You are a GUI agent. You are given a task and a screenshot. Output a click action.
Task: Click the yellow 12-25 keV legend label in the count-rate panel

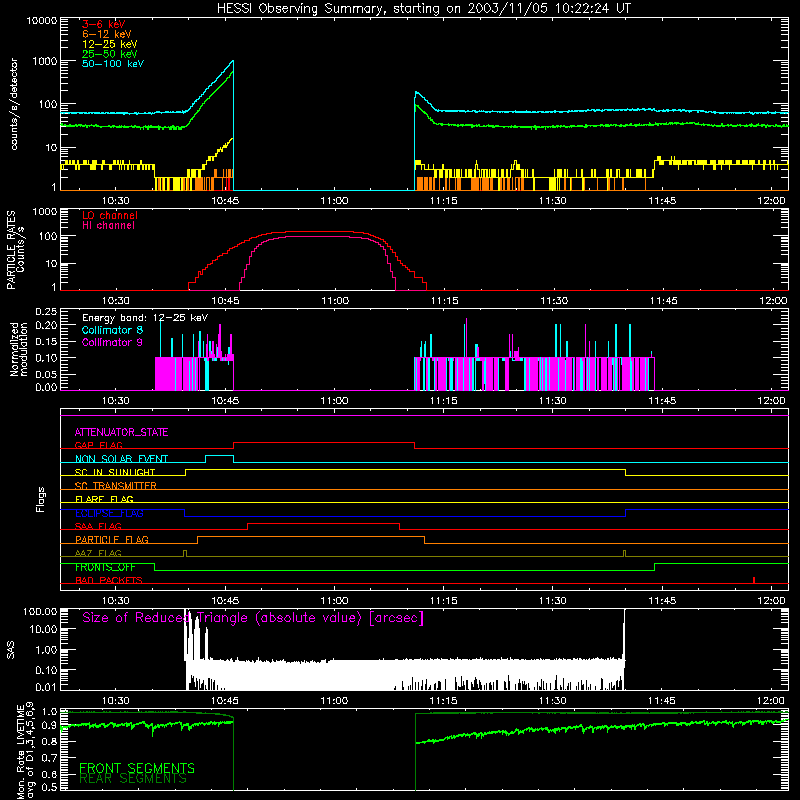(x=109, y=44)
